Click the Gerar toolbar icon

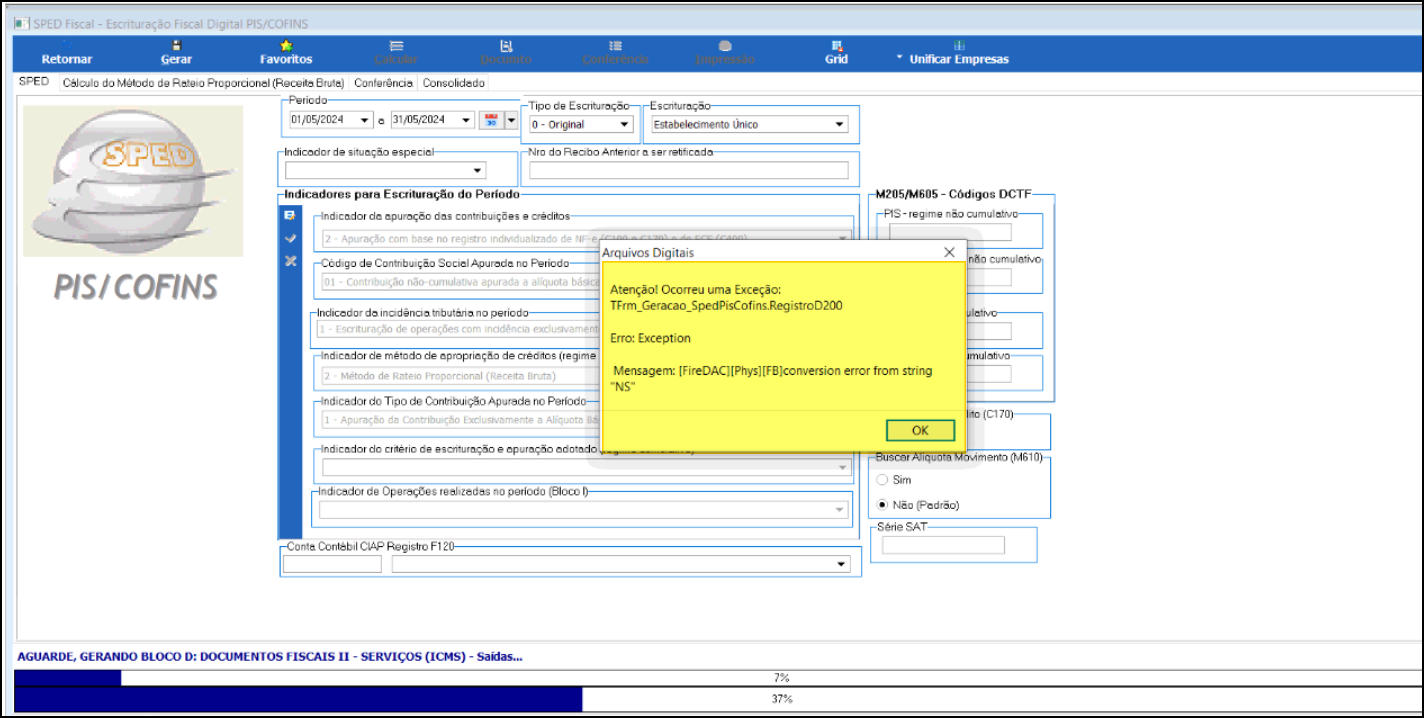point(176,45)
